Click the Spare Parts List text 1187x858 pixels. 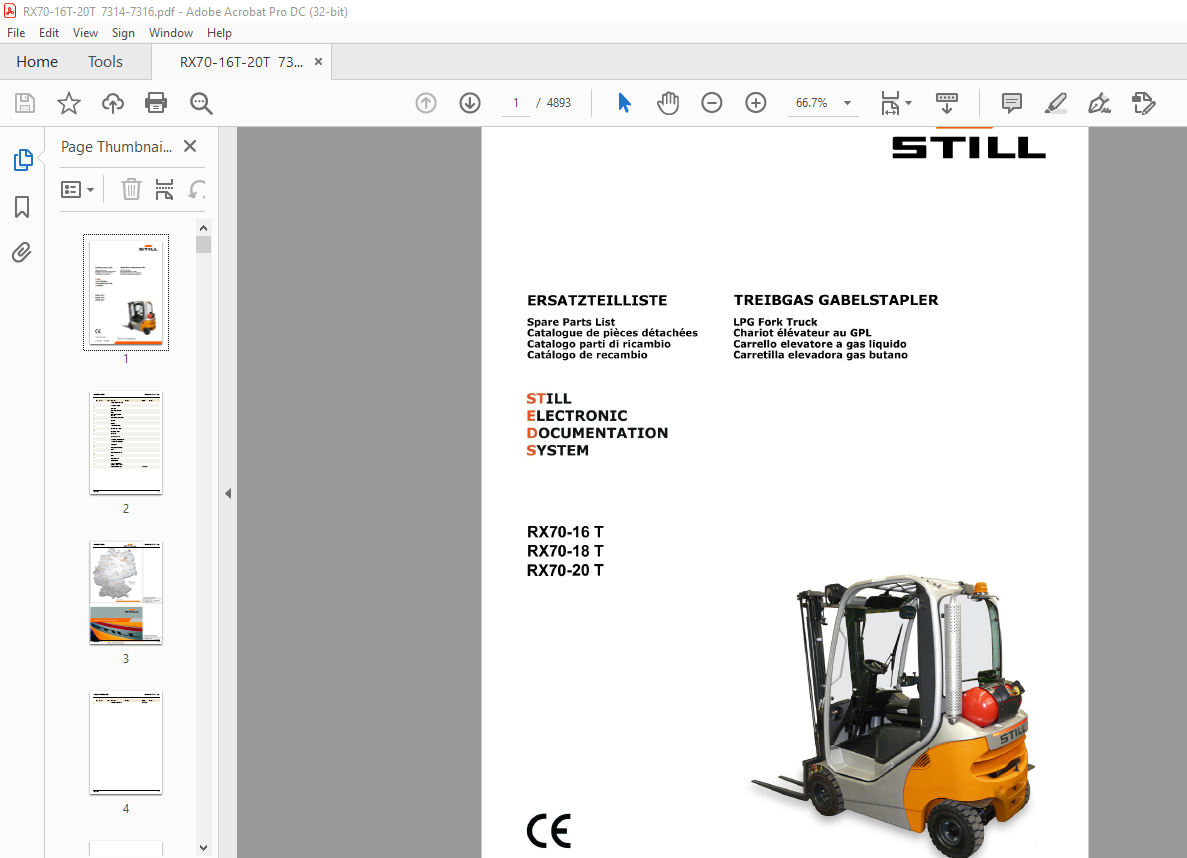[571, 322]
